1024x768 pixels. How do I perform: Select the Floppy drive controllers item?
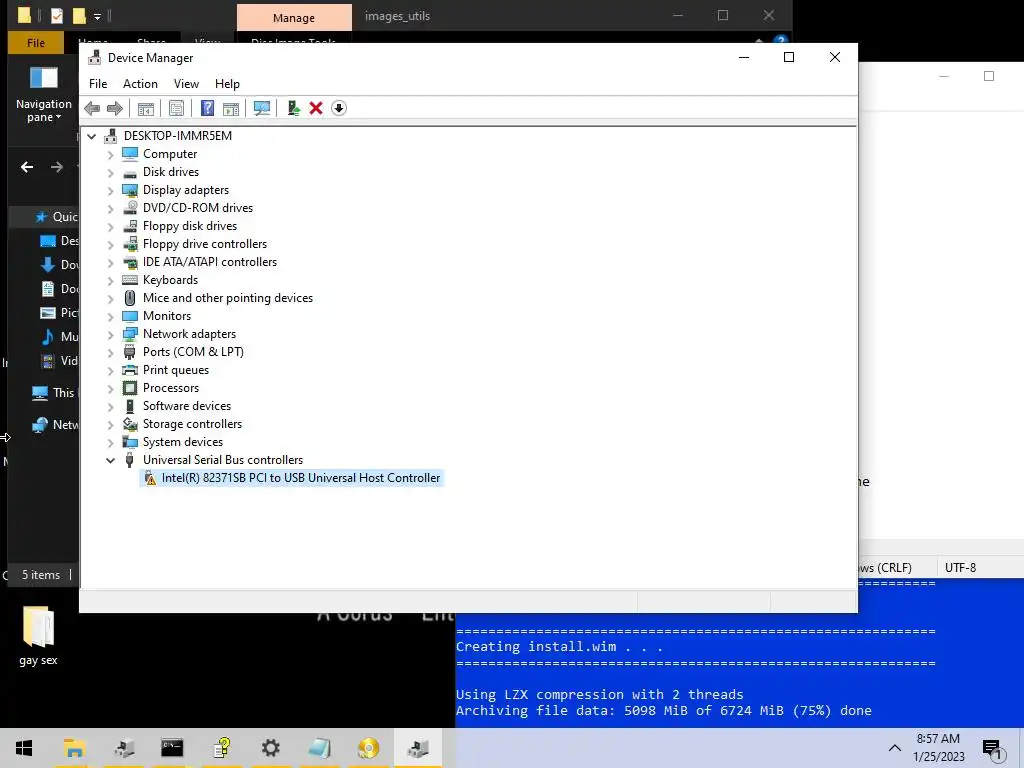click(205, 244)
